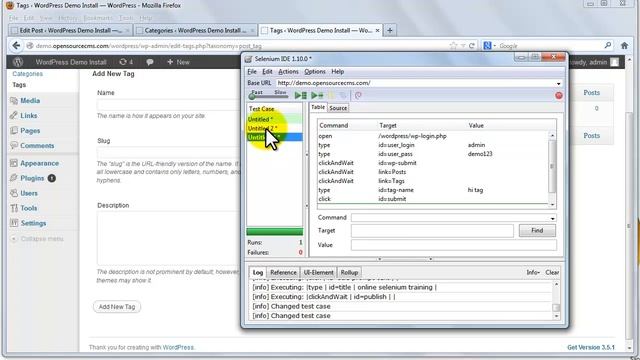The height and width of the screenshot is (360, 640).
Task: Open the Selenium IDE Edit menu
Action: pyautogui.click(x=267, y=71)
